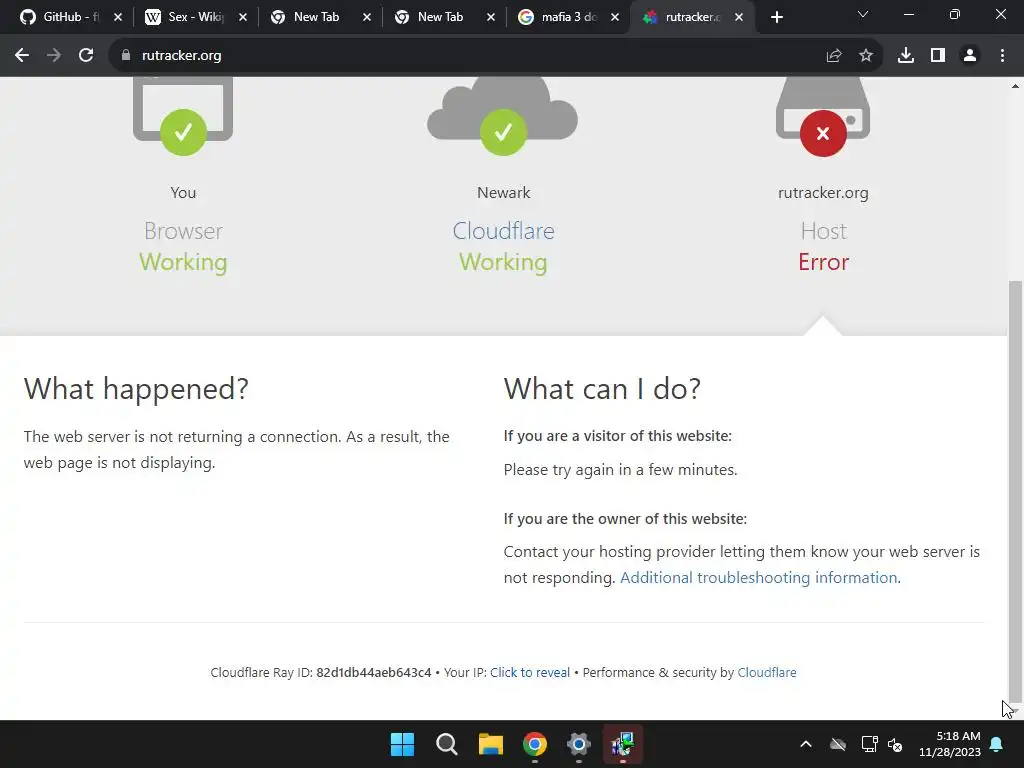The image size is (1024, 768).
Task: Click the forward navigation arrow
Action: pos(54,56)
